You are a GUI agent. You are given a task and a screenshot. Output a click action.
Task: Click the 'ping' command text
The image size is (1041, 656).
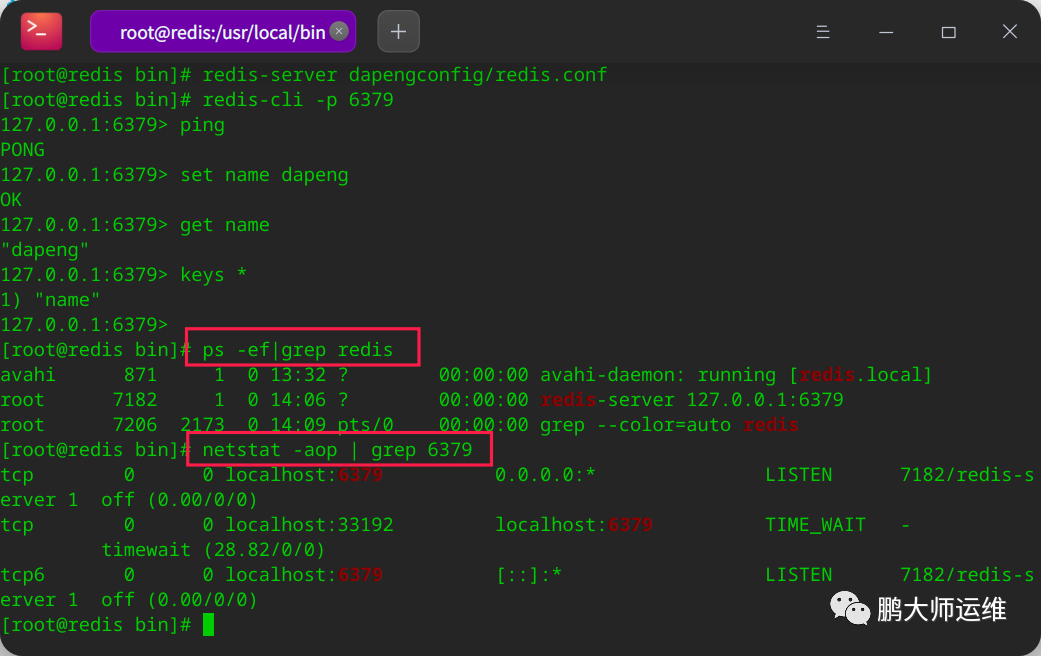pos(202,125)
